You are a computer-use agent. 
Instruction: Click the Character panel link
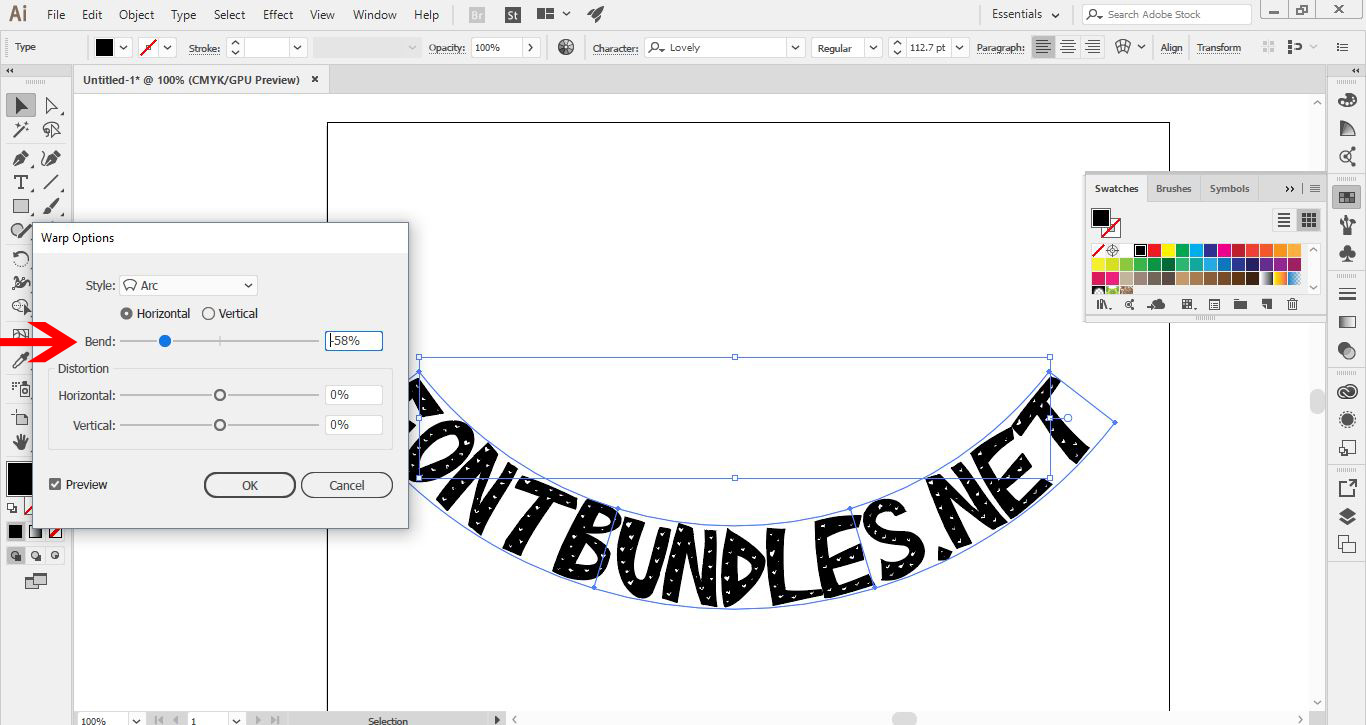pyautogui.click(x=615, y=48)
